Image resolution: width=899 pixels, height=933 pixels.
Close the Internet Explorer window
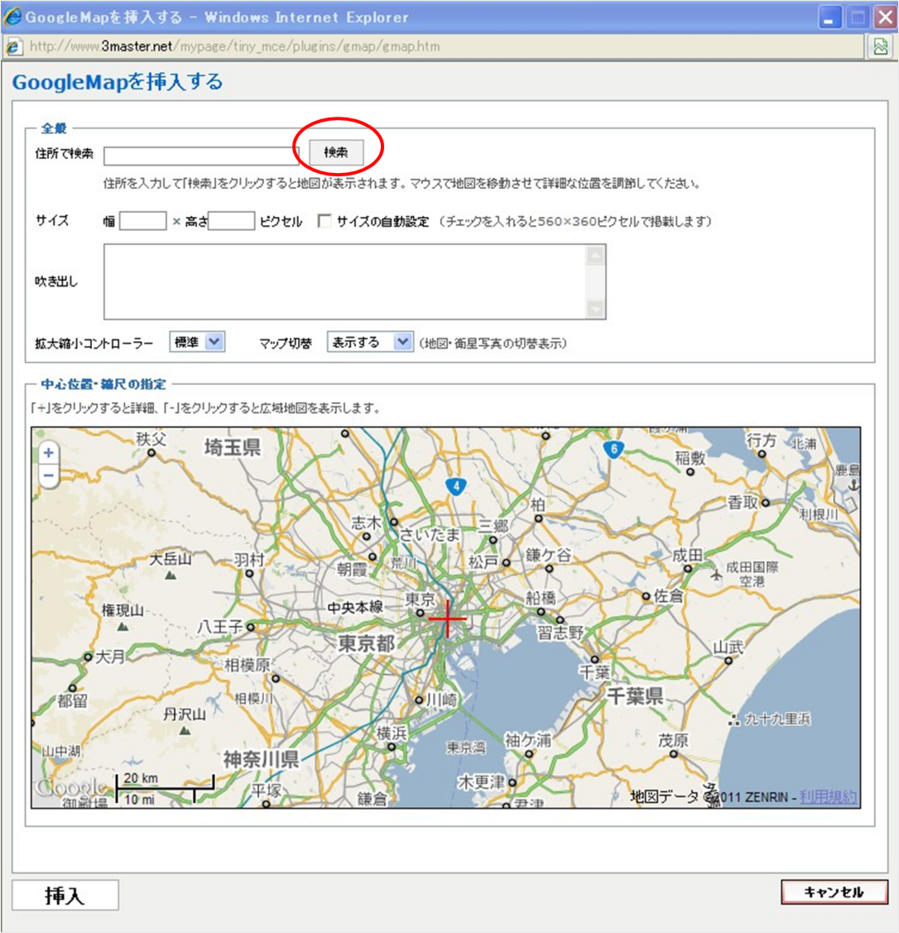click(x=885, y=18)
